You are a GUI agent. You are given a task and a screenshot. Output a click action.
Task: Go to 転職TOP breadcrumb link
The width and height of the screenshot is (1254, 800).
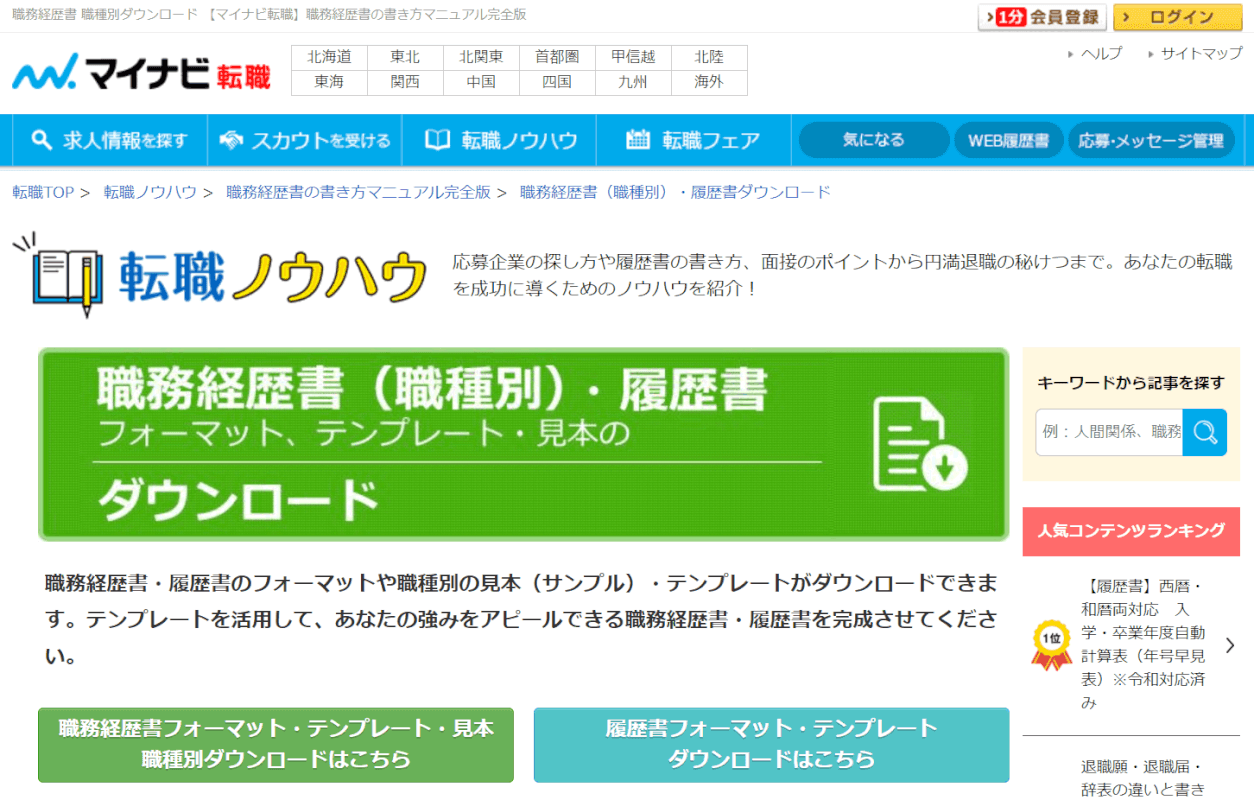pyautogui.click(x=43, y=192)
